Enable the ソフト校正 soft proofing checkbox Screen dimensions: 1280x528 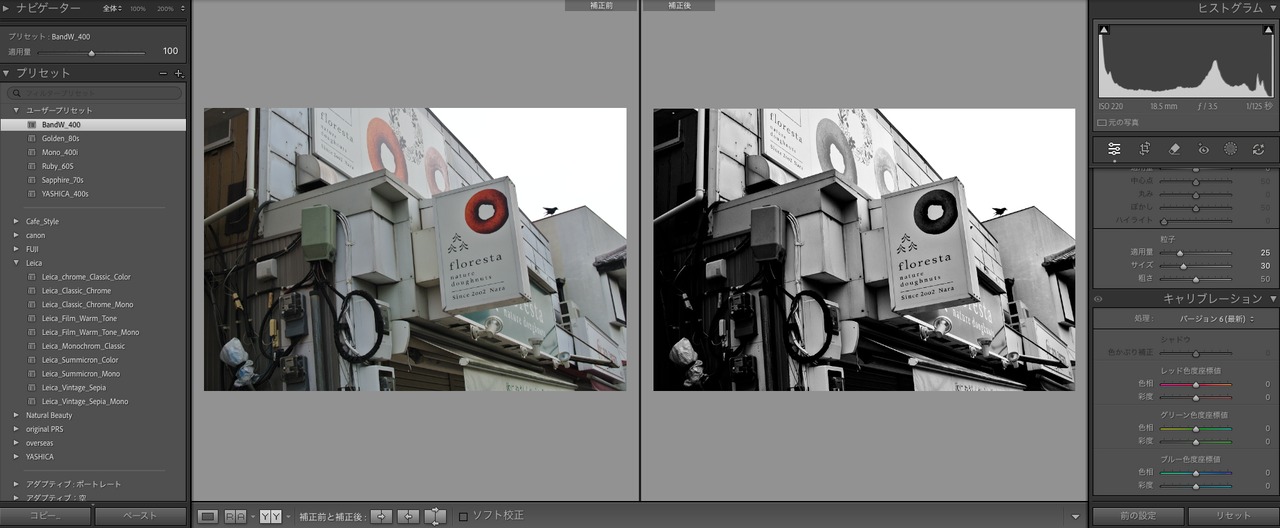click(463, 516)
